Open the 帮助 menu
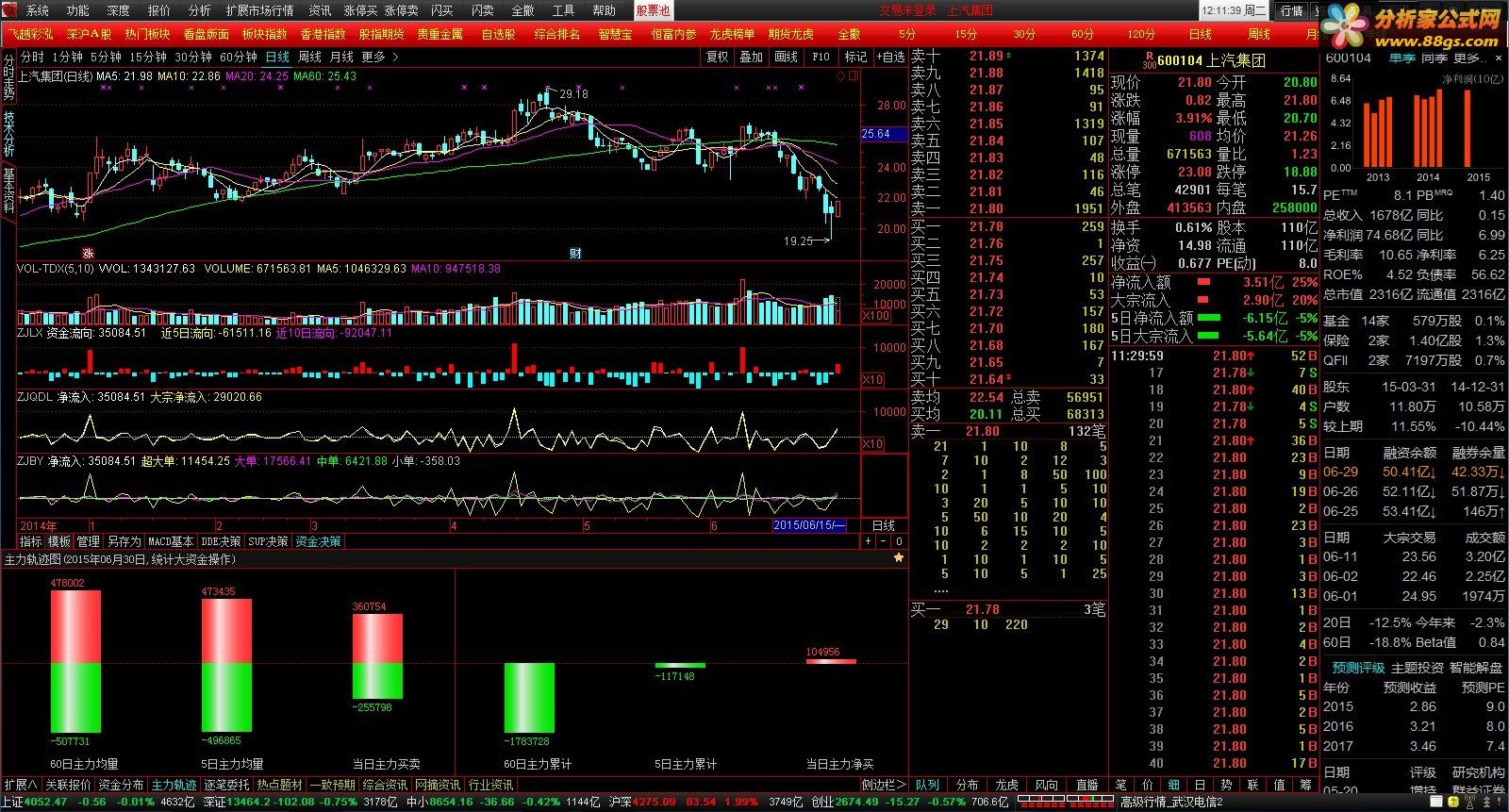The image size is (1509, 812). click(x=604, y=10)
